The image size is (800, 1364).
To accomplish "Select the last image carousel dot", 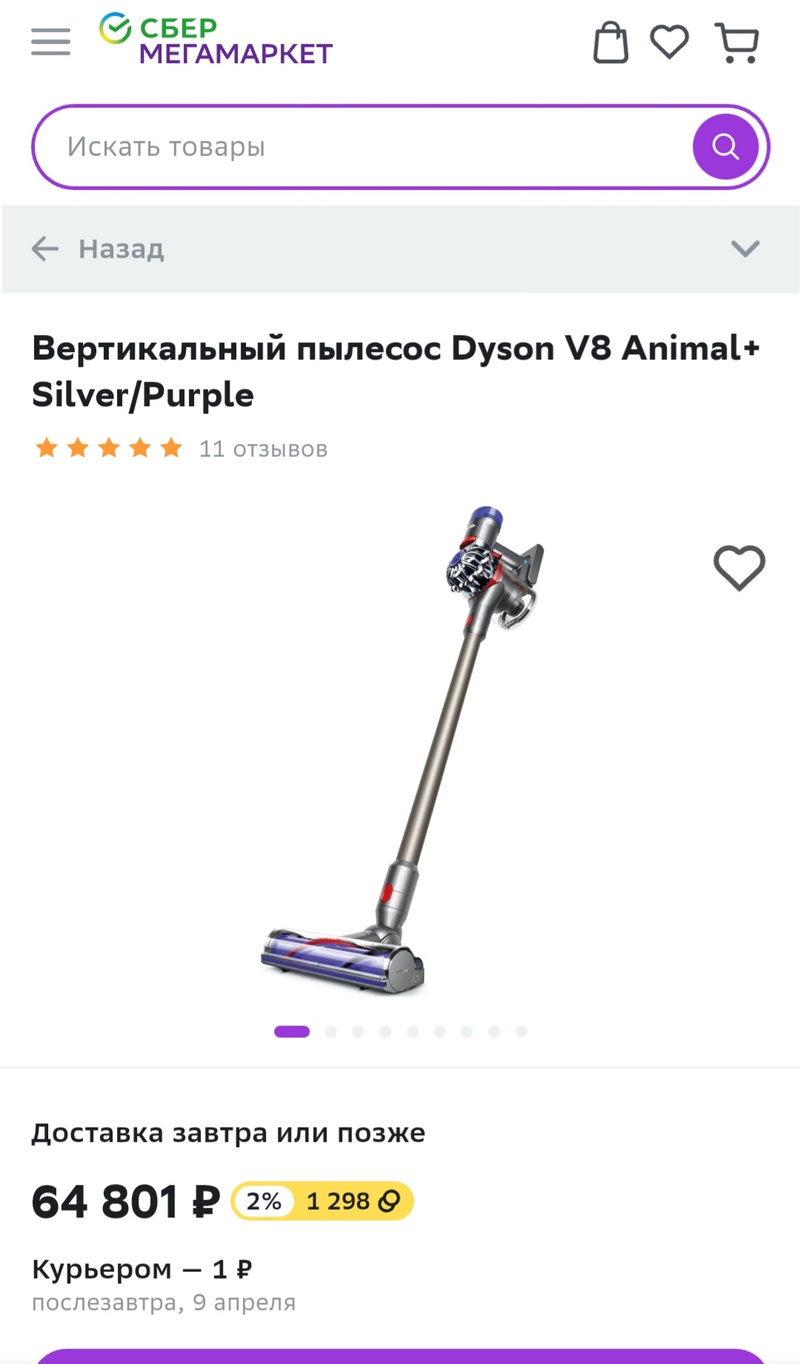I will point(521,1032).
